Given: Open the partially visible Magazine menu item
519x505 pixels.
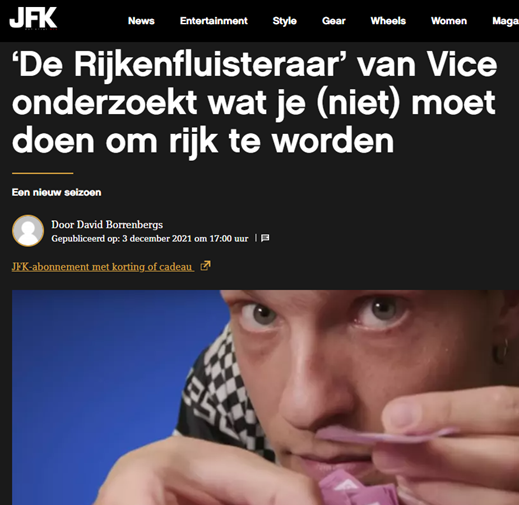Looking at the screenshot, I should coord(505,21).
